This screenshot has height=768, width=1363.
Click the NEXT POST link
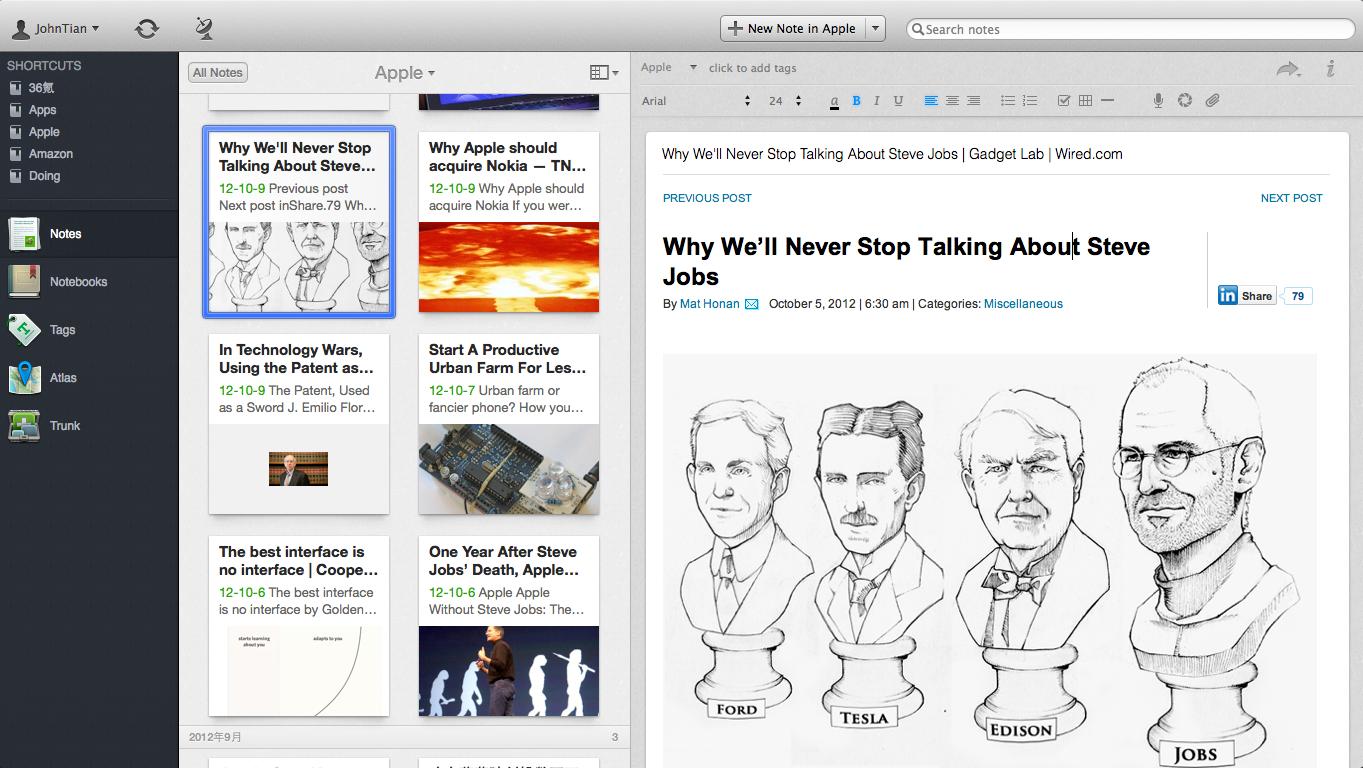tap(1291, 198)
